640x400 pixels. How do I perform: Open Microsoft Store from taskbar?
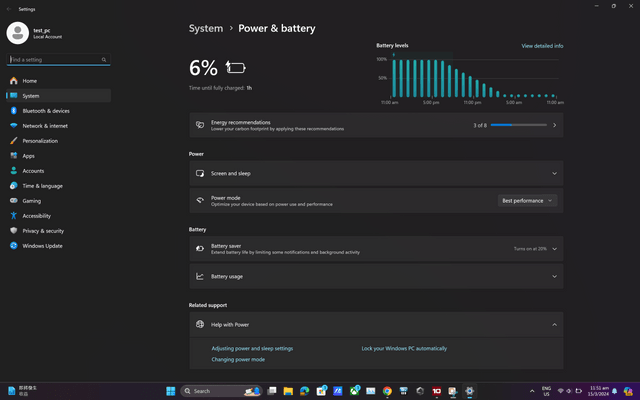pos(321,391)
